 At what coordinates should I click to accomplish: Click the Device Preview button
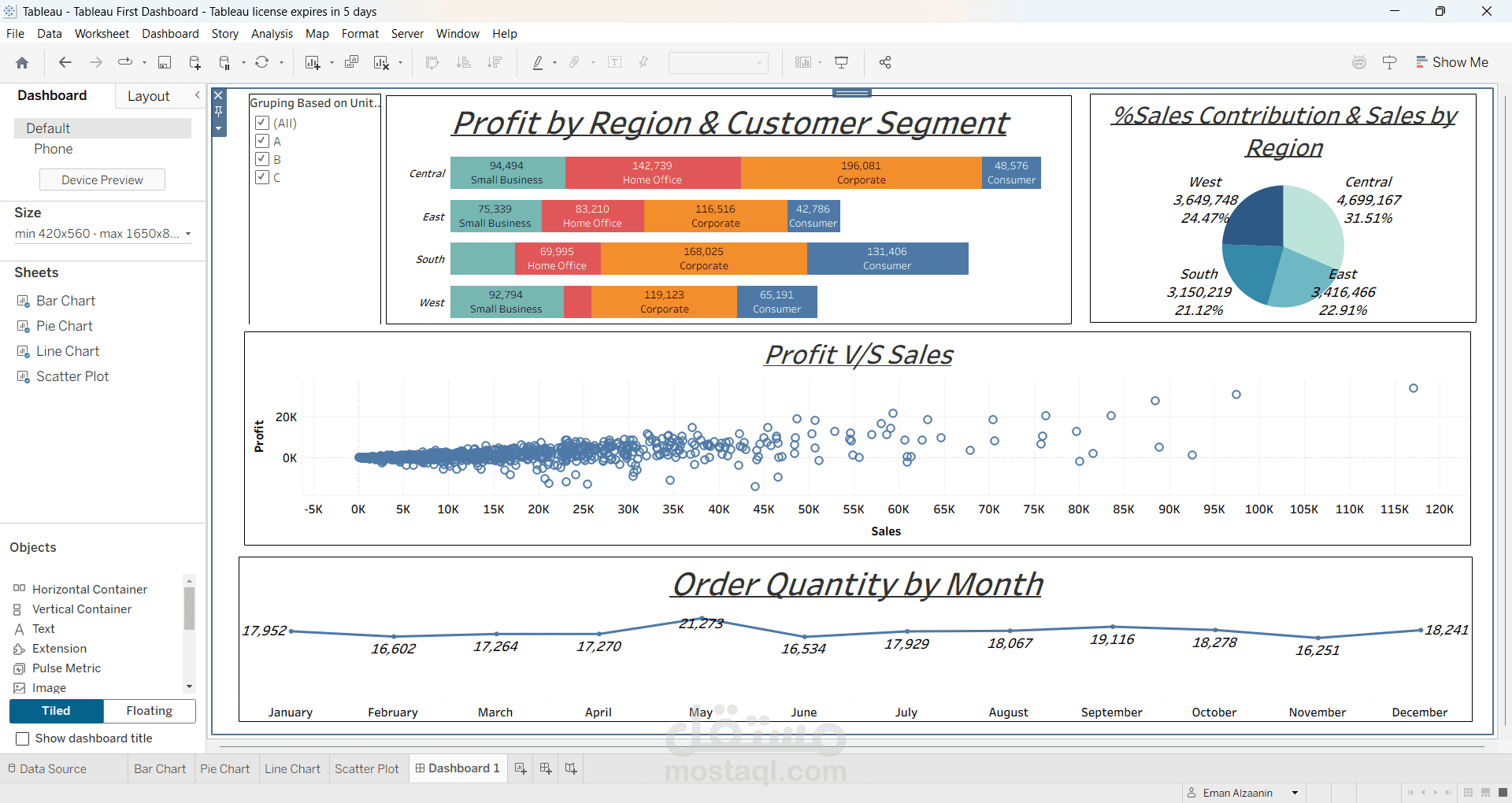tap(102, 179)
